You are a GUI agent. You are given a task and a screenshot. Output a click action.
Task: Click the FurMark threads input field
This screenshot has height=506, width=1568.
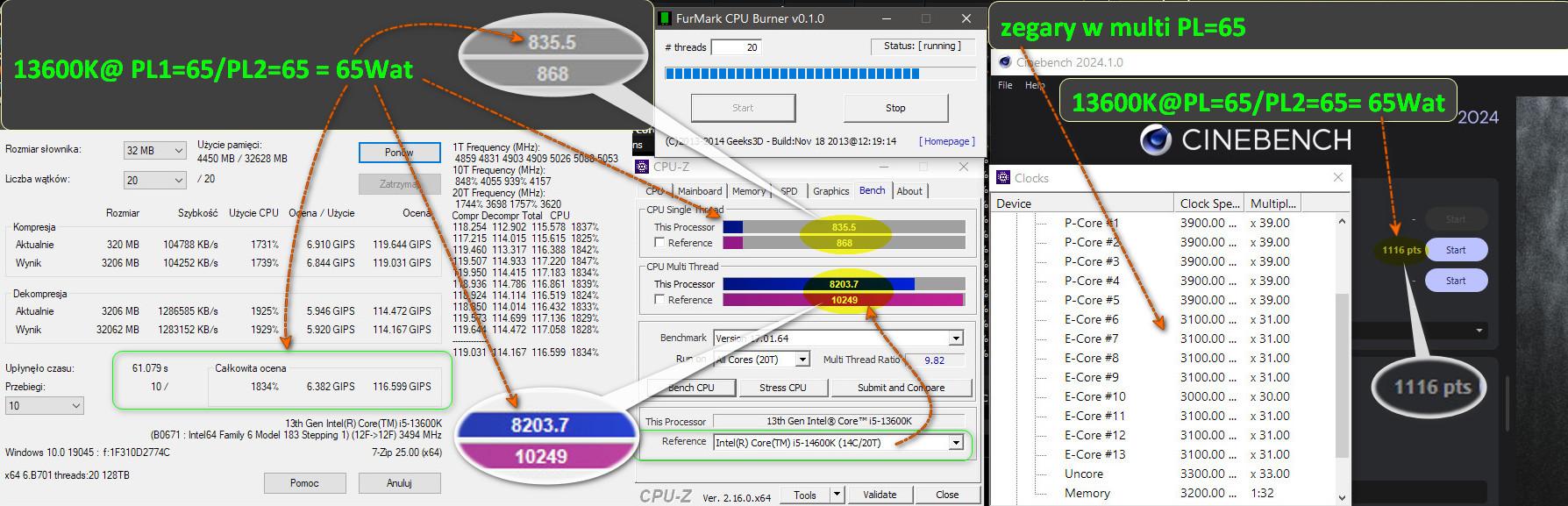coord(736,47)
